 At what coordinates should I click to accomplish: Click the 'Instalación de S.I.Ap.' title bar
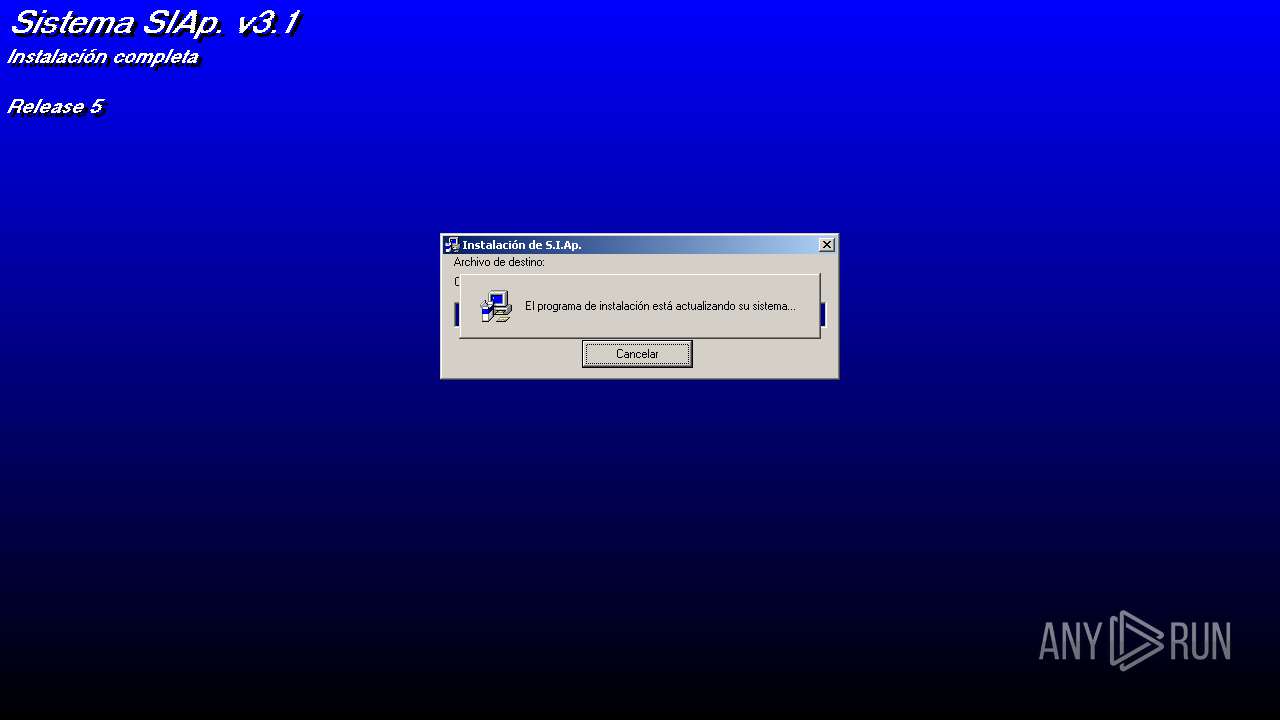click(x=639, y=245)
